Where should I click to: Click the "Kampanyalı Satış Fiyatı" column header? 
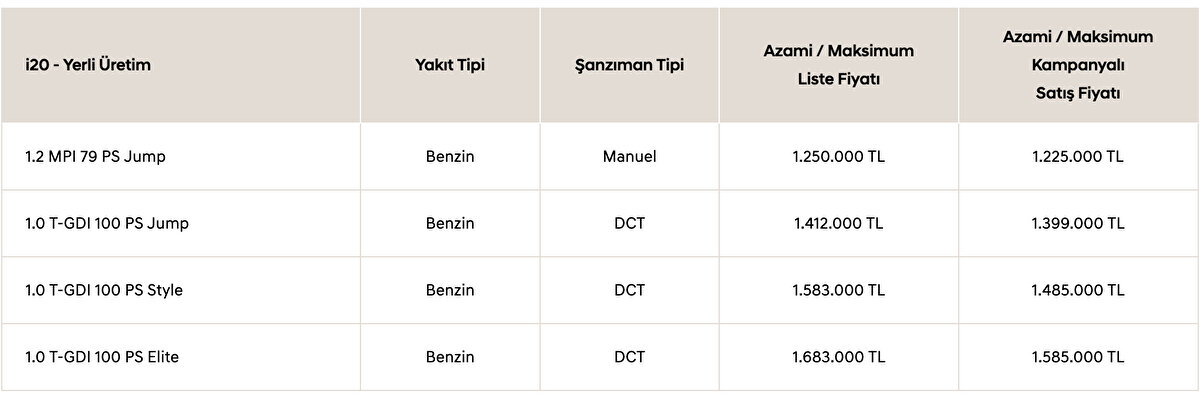pos(1078,65)
